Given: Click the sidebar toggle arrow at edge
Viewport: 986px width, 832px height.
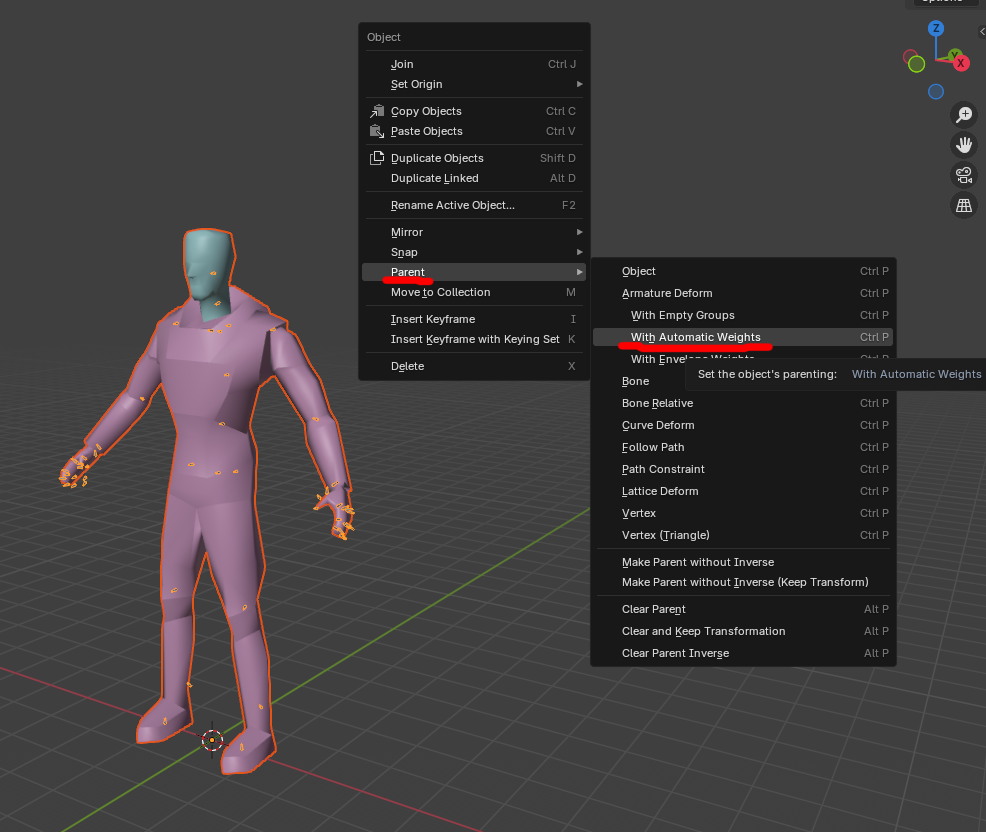Looking at the screenshot, I should point(982,31).
